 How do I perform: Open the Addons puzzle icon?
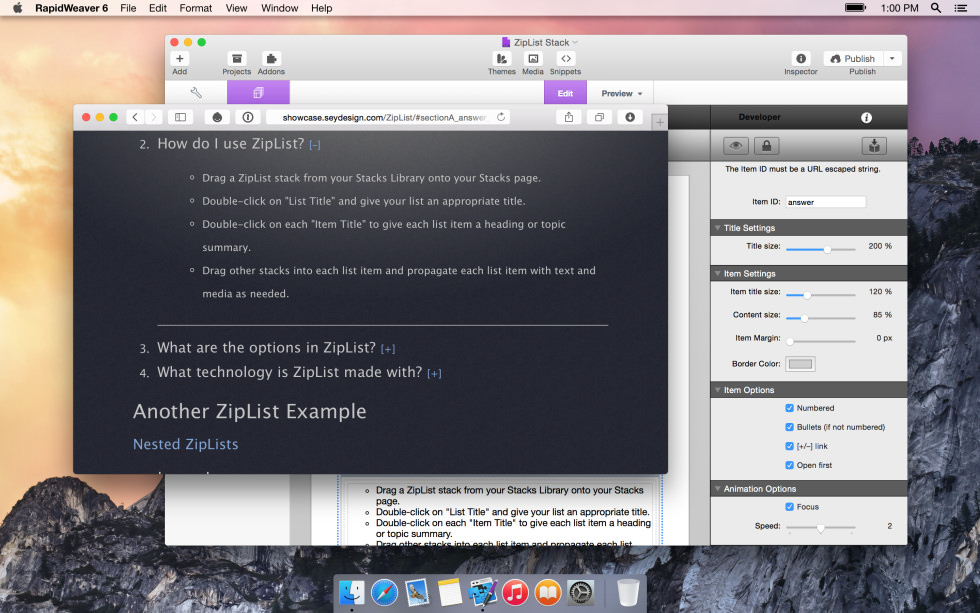point(271,58)
